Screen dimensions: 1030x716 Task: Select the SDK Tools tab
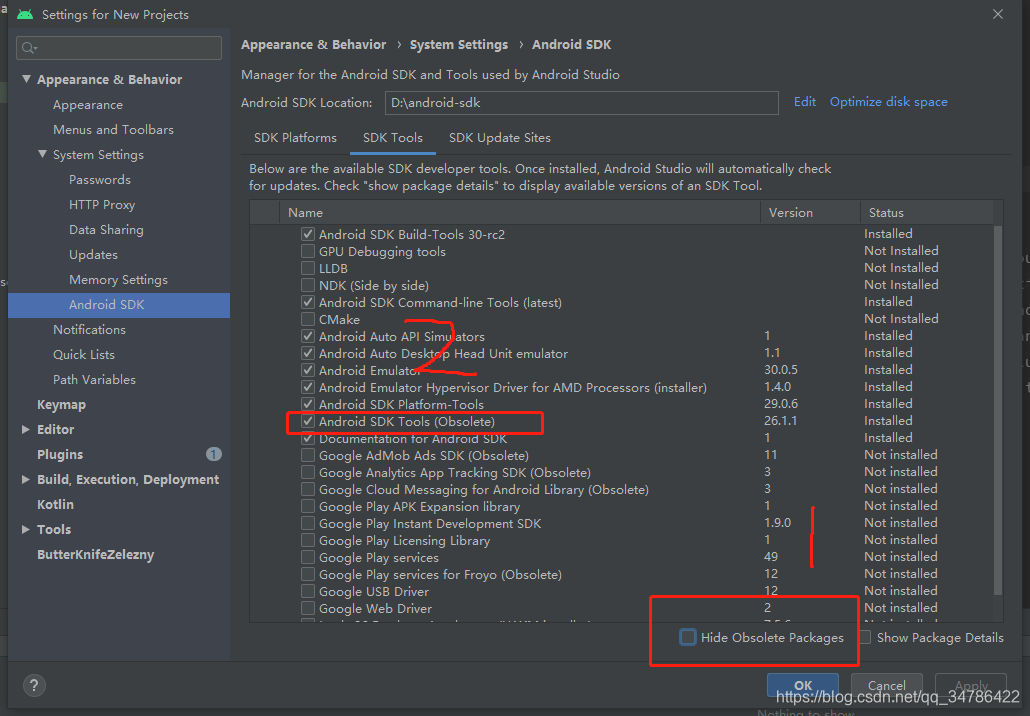[393, 138]
